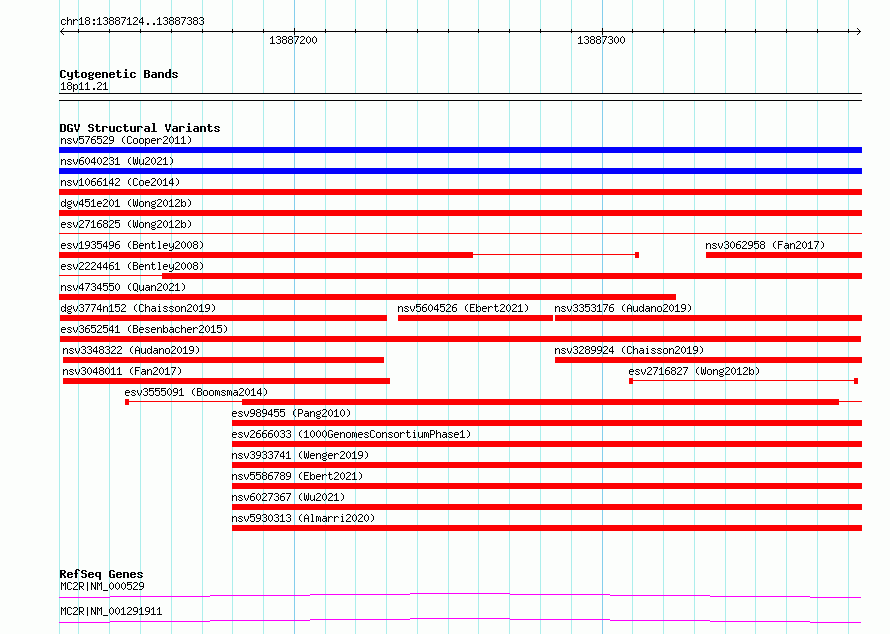The width and height of the screenshot is (890, 634).
Task: Click the red bar under nsv3062958
Action: [784, 255]
